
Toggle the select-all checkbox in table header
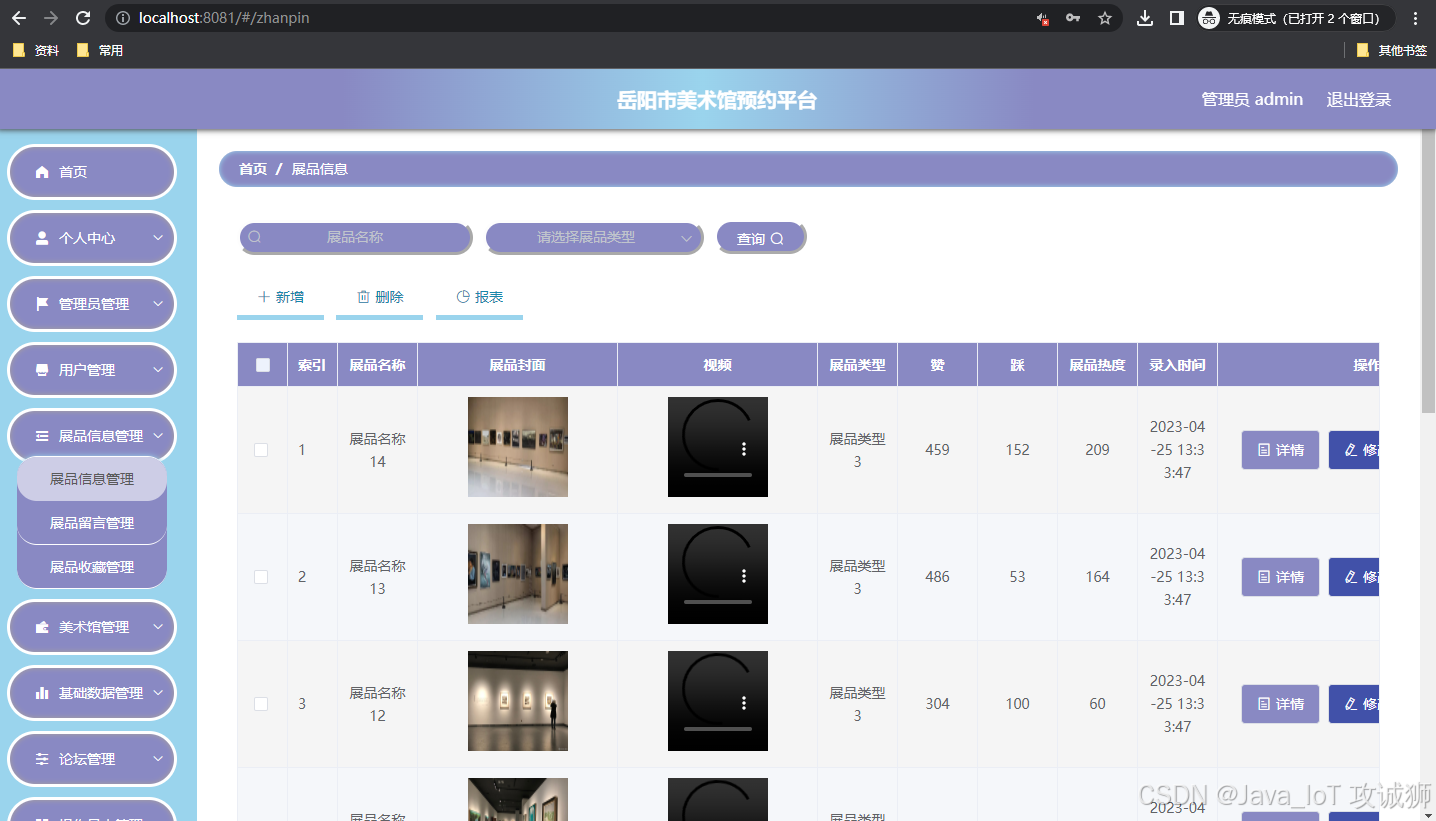click(x=263, y=365)
